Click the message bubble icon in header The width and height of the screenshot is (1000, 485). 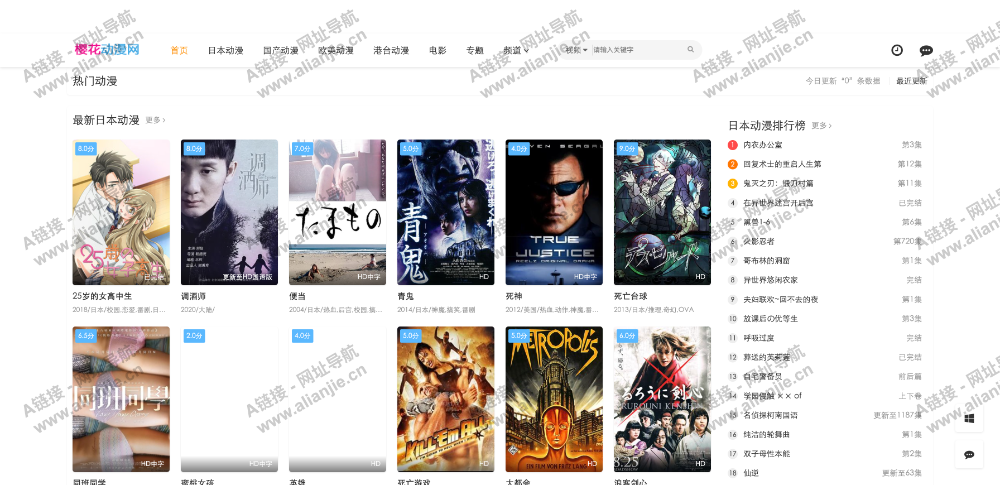(926, 50)
